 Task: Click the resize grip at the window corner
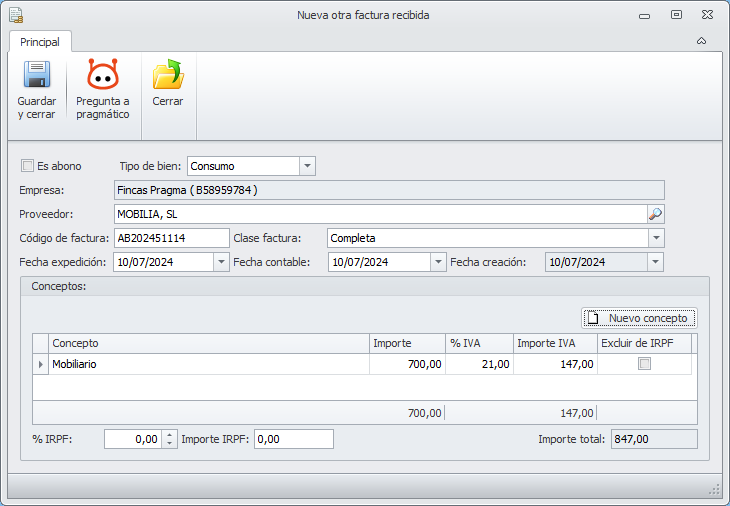pos(714,489)
